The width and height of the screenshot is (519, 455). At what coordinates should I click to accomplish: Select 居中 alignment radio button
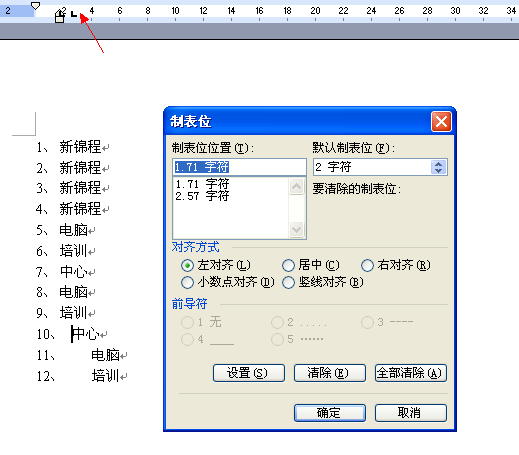[288, 265]
